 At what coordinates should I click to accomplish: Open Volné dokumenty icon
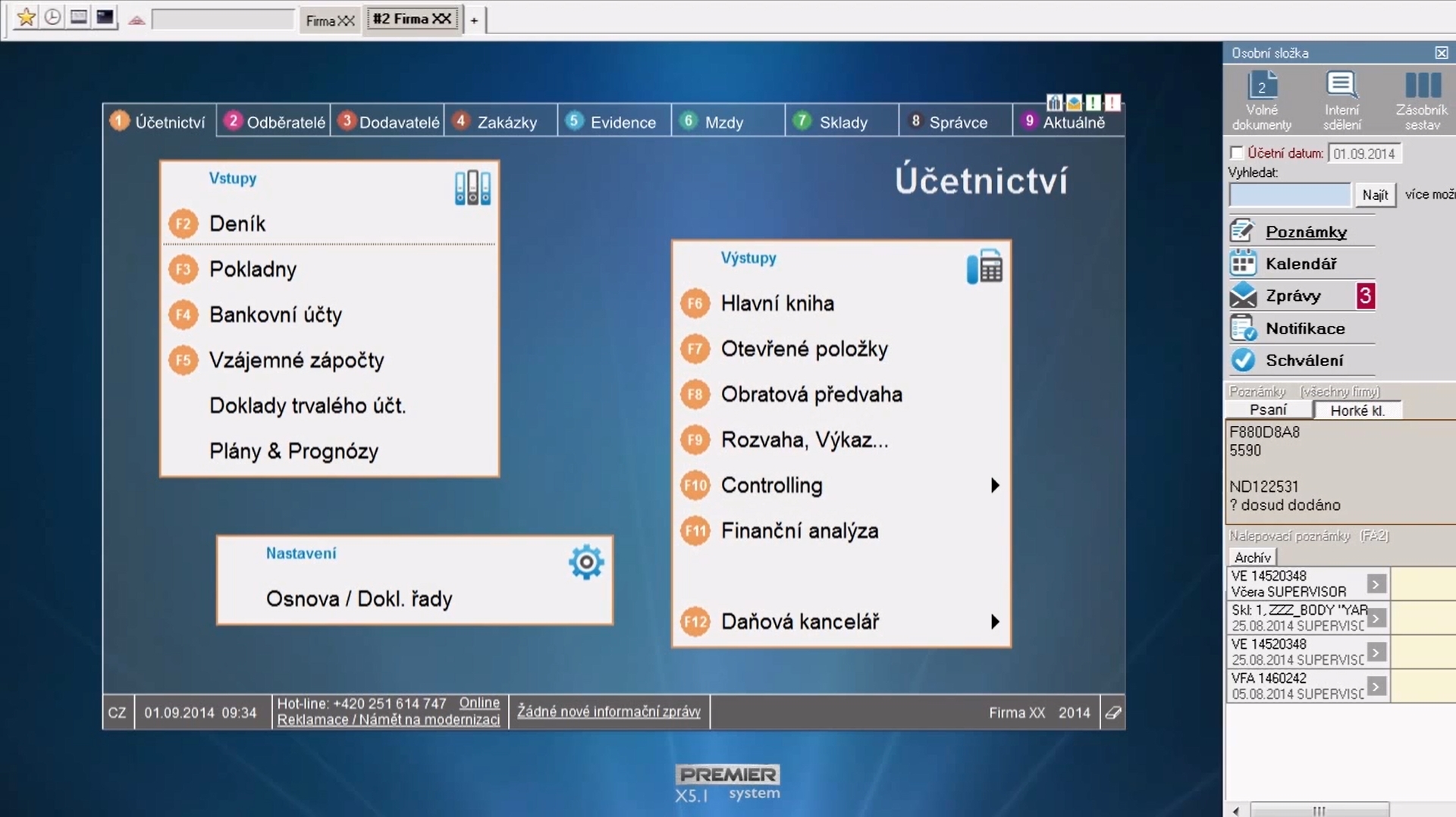tap(1262, 100)
